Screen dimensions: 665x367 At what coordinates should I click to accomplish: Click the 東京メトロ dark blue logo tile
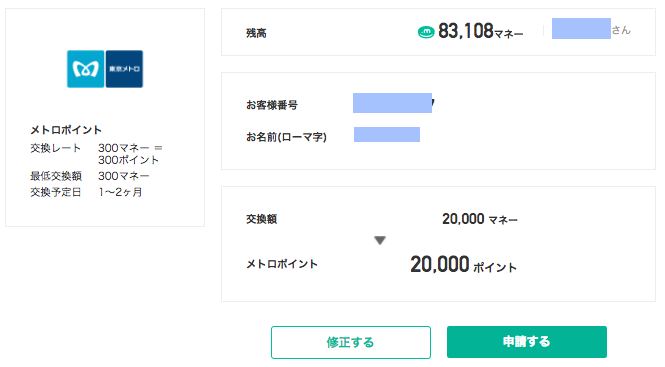(124, 69)
